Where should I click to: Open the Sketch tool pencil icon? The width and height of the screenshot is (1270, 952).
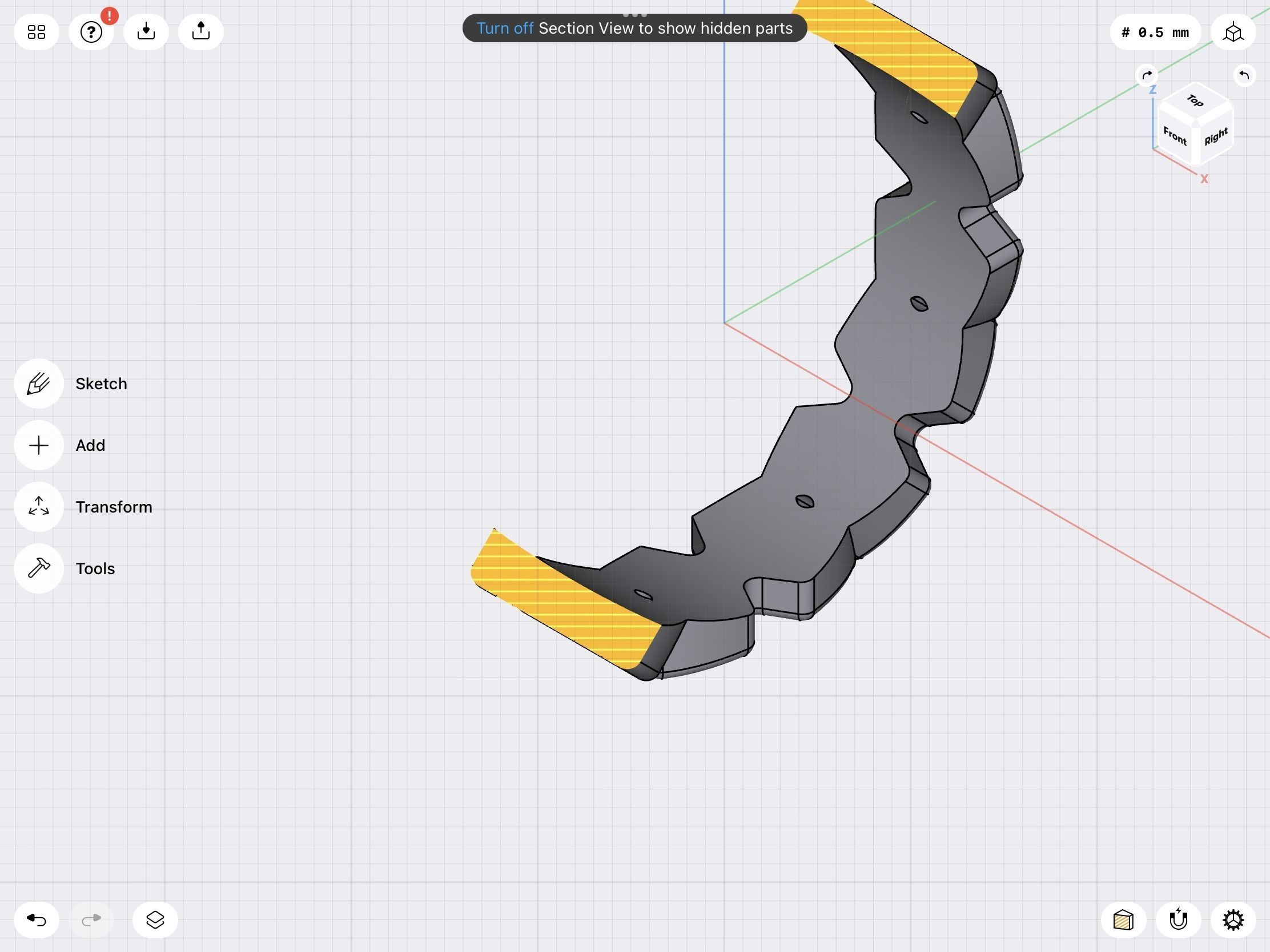coord(38,384)
